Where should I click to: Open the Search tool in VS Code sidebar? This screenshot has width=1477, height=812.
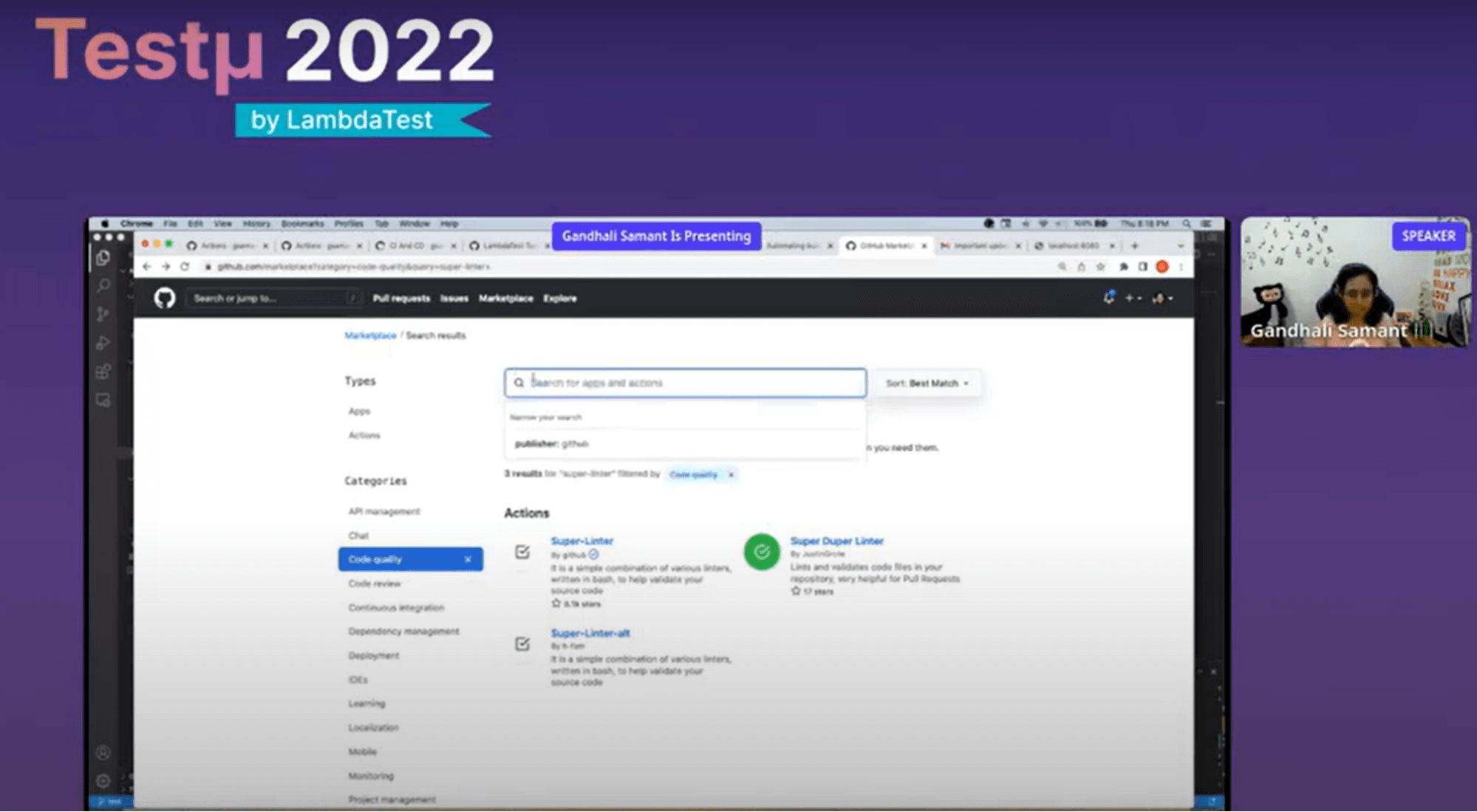(x=103, y=287)
